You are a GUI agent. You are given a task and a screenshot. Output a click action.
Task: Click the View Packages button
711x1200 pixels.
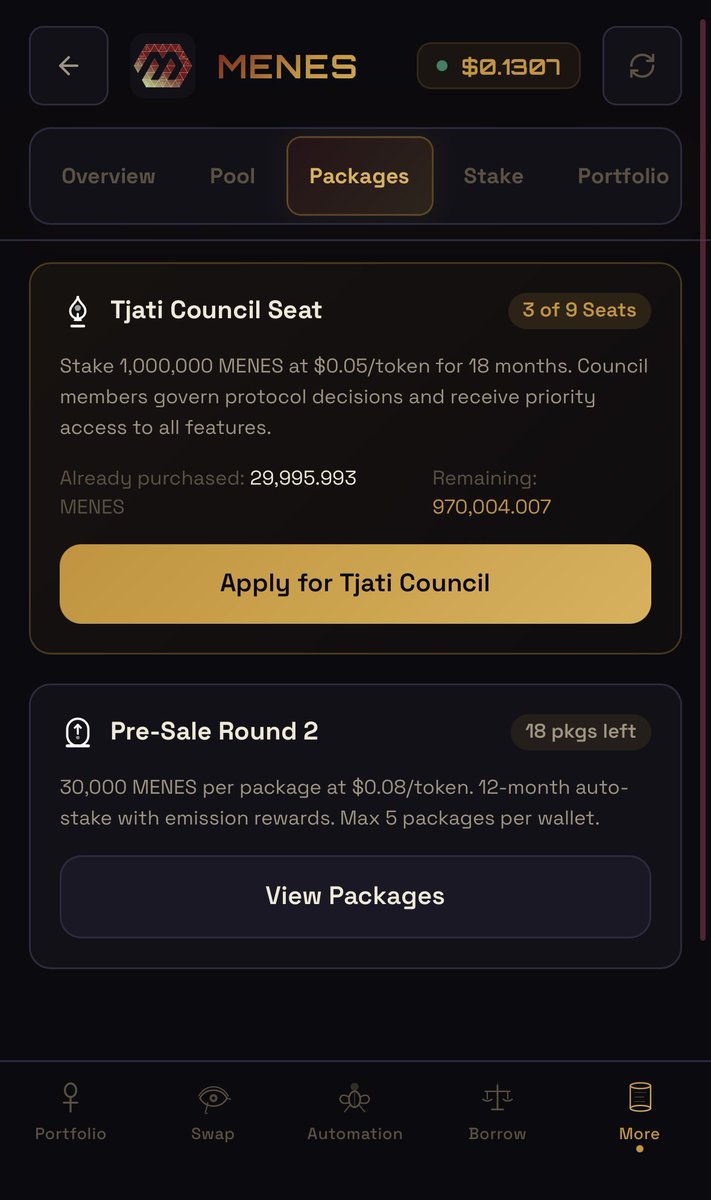pyautogui.click(x=355, y=896)
